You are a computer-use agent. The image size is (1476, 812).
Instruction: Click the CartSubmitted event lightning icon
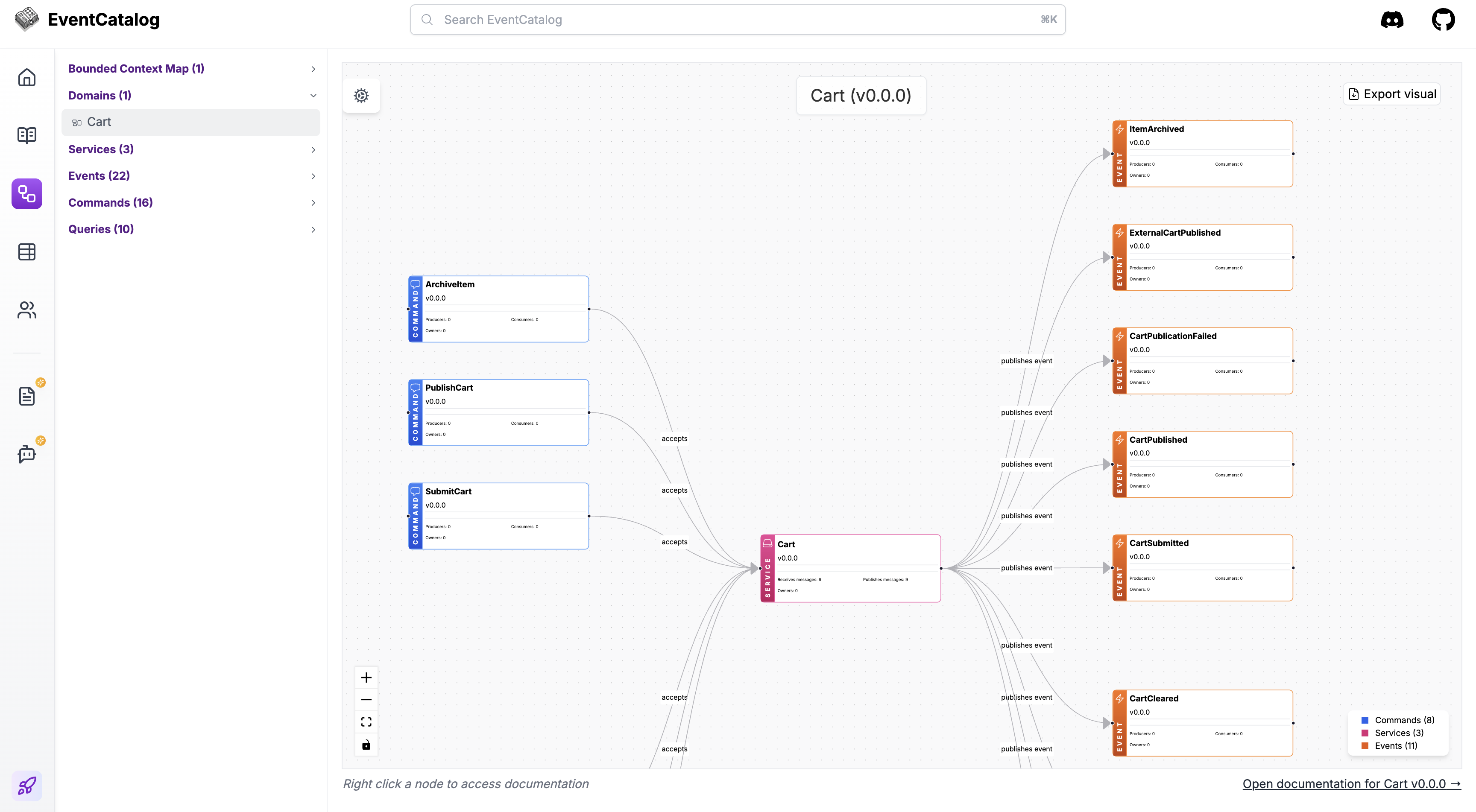pyautogui.click(x=1120, y=543)
